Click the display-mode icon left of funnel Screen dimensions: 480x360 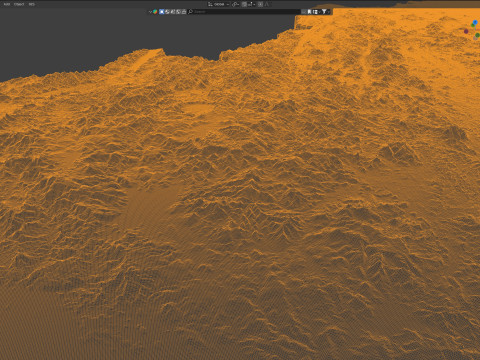[315, 12]
